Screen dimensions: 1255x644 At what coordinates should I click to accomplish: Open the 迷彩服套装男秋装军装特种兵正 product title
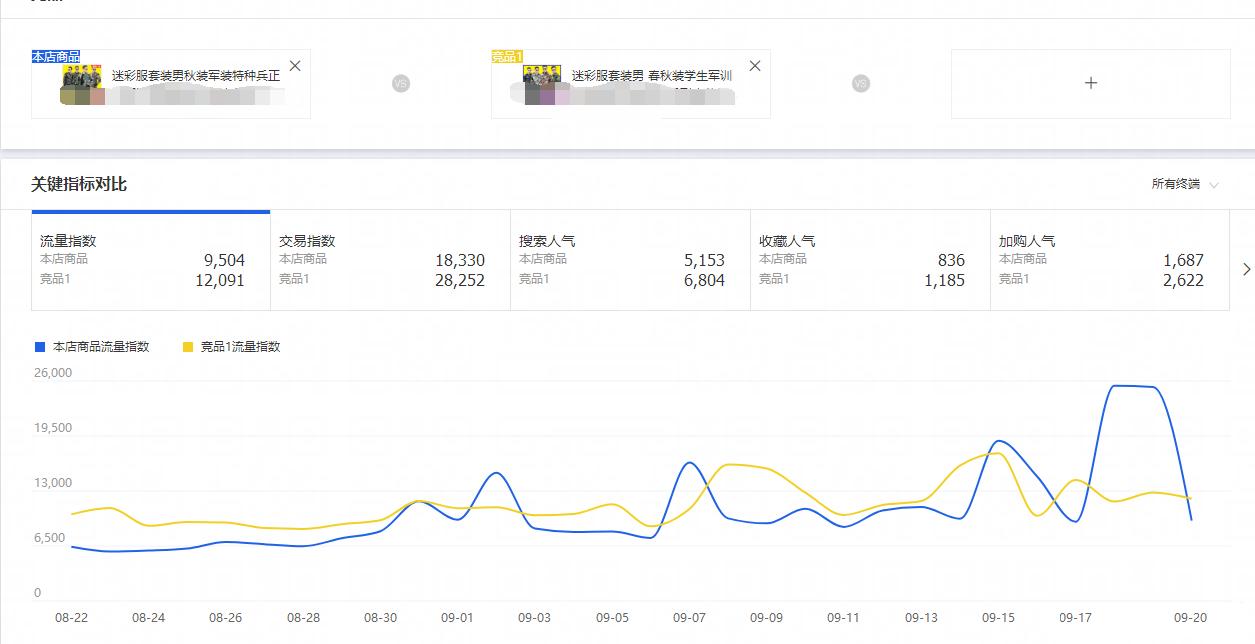tap(196, 76)
